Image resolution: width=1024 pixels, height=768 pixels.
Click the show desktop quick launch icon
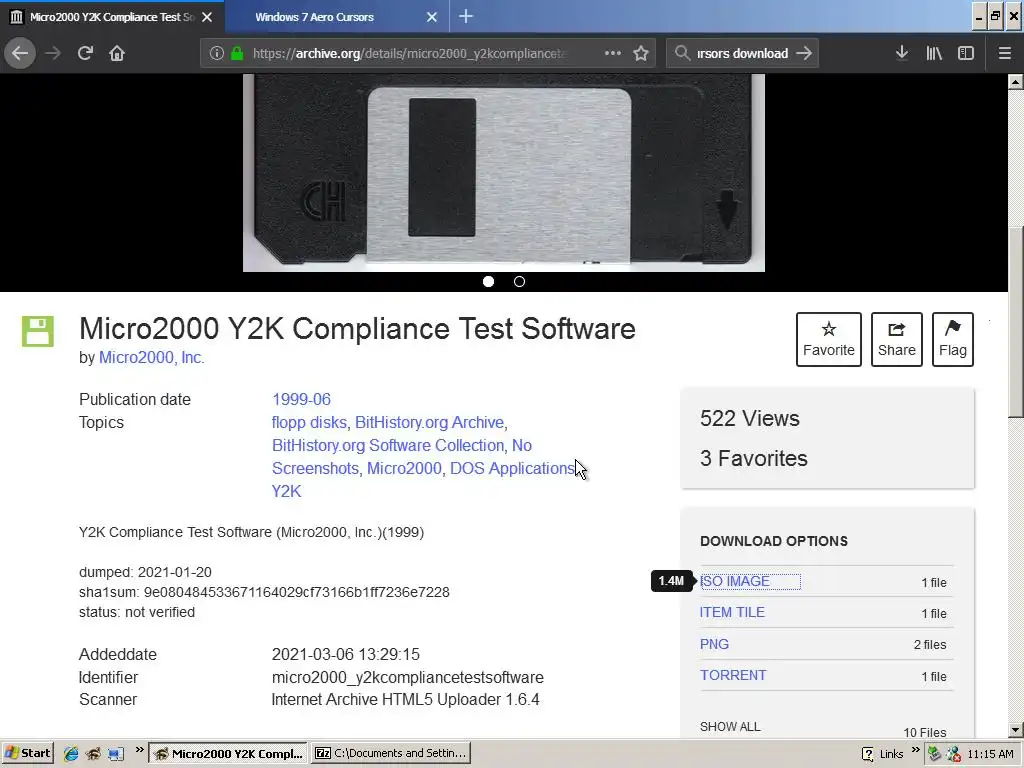pos(116,754)
